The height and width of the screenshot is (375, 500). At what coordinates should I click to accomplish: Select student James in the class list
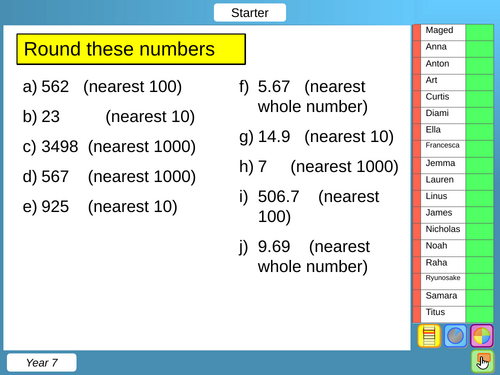click(443, 215)
